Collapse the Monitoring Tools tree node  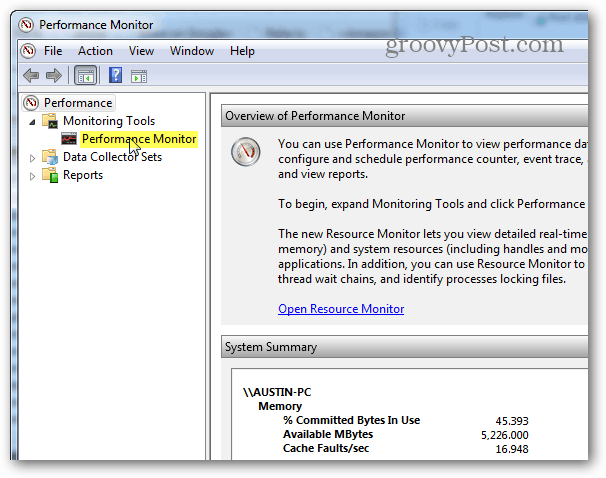click(32, 122)
